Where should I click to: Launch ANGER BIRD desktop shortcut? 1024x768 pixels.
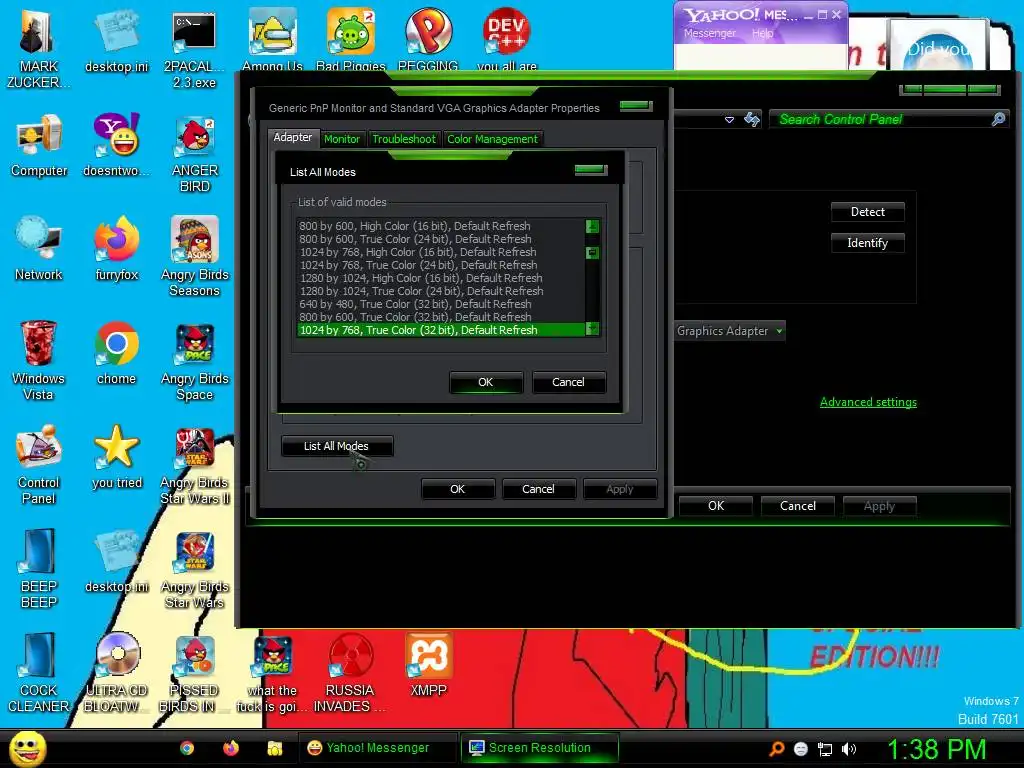click(x=195, y=154)
